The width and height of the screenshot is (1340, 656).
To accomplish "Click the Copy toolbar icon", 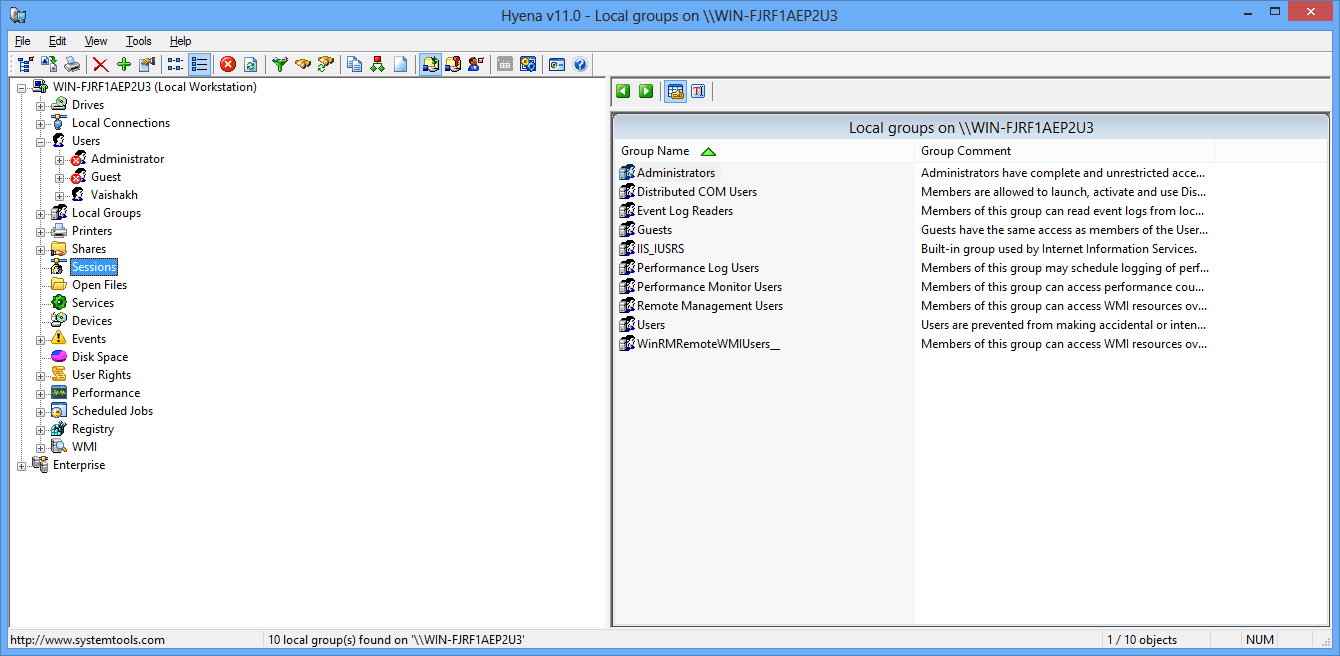I will [355, 64].
